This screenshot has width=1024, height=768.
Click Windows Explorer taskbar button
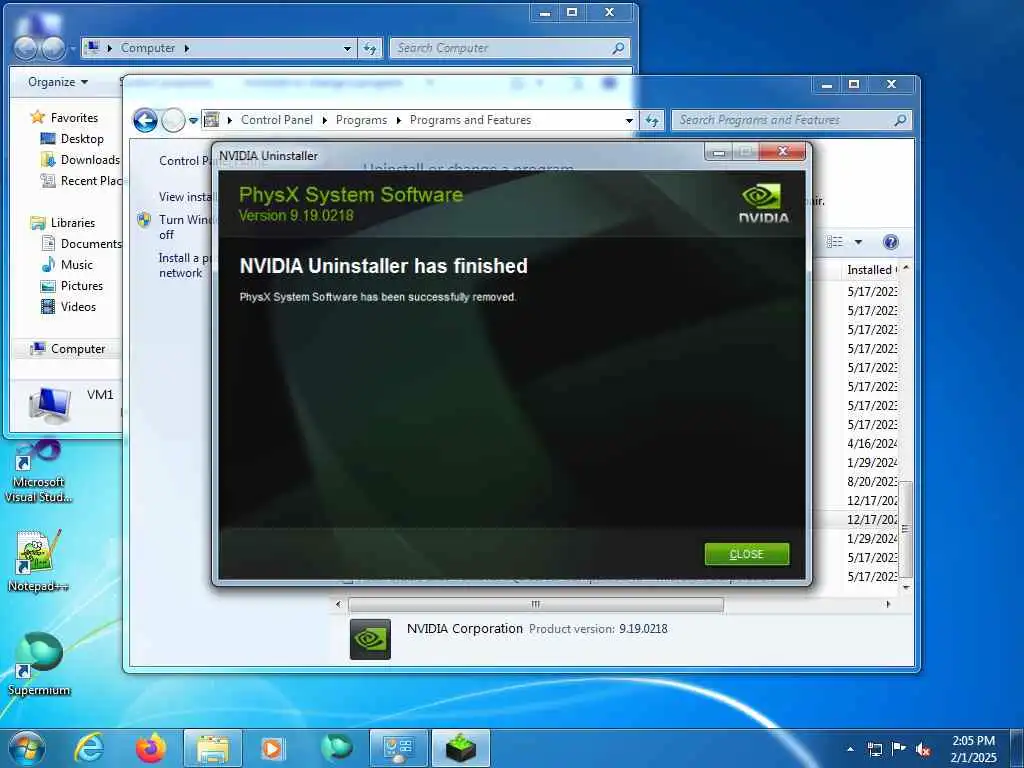click(213, 748)
